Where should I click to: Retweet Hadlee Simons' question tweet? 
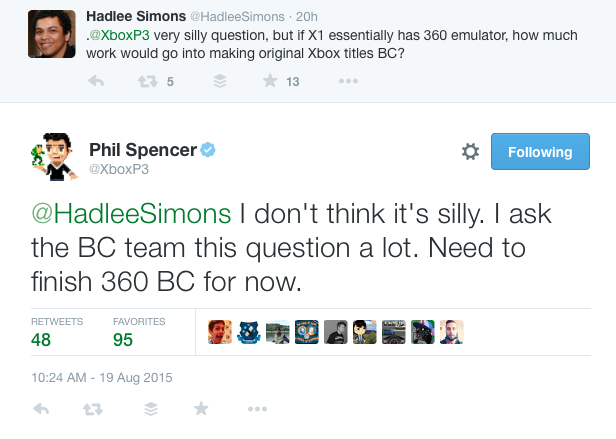pyautogui.click(x=148, y=81)
